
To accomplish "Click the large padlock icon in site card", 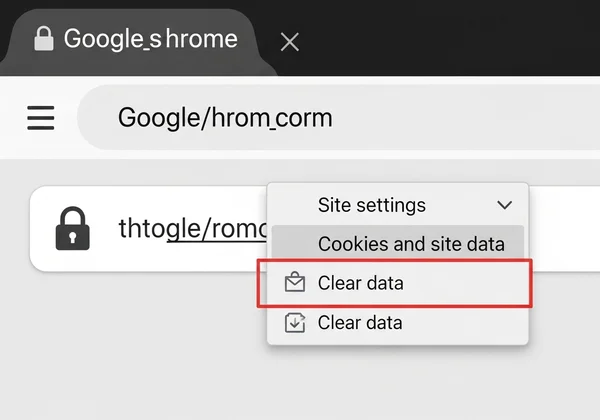I will [x=73, y=229].
